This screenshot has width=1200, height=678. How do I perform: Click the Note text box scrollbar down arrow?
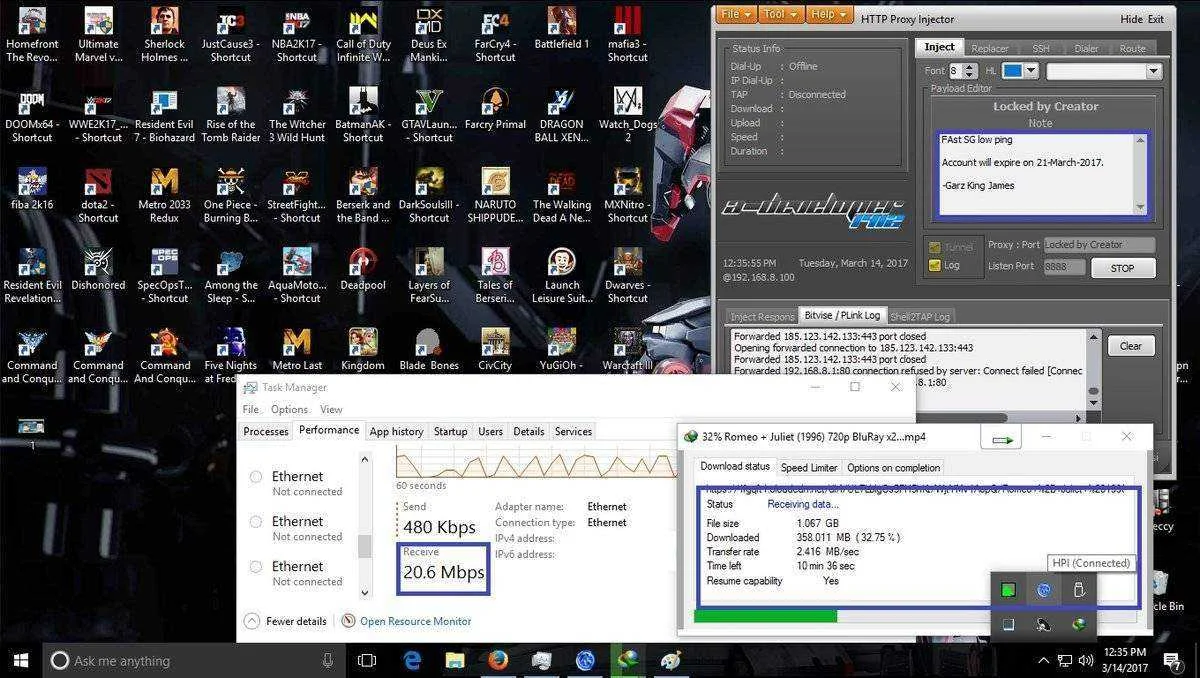[x=1141, y=208]
